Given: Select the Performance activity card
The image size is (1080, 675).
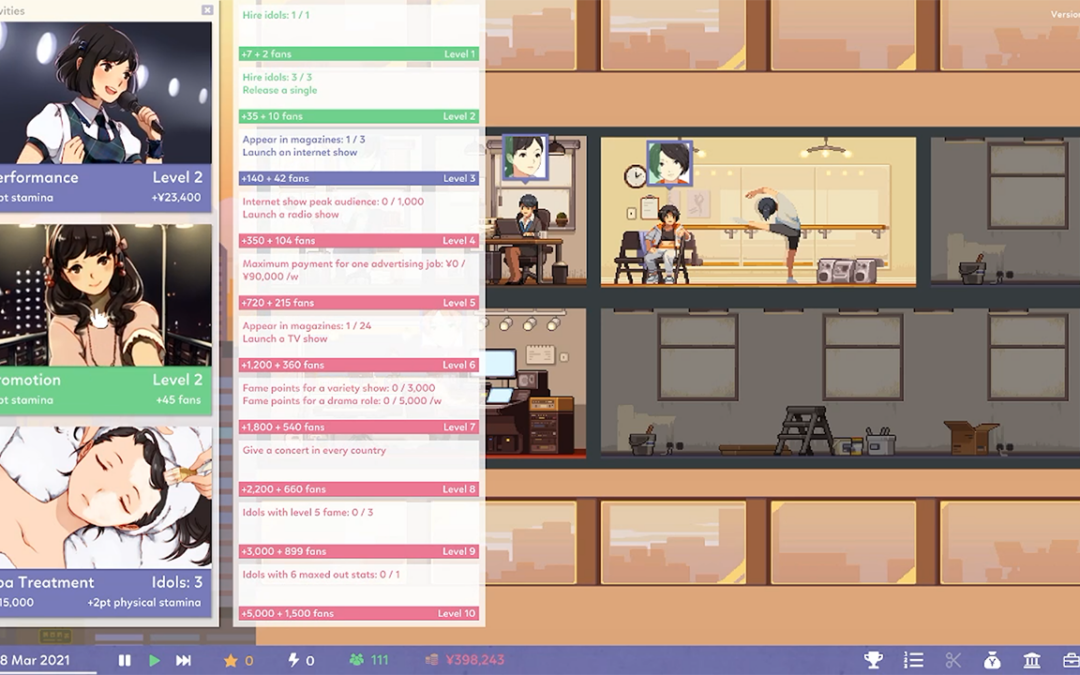Looking at the screenshot, I should 105,115.
